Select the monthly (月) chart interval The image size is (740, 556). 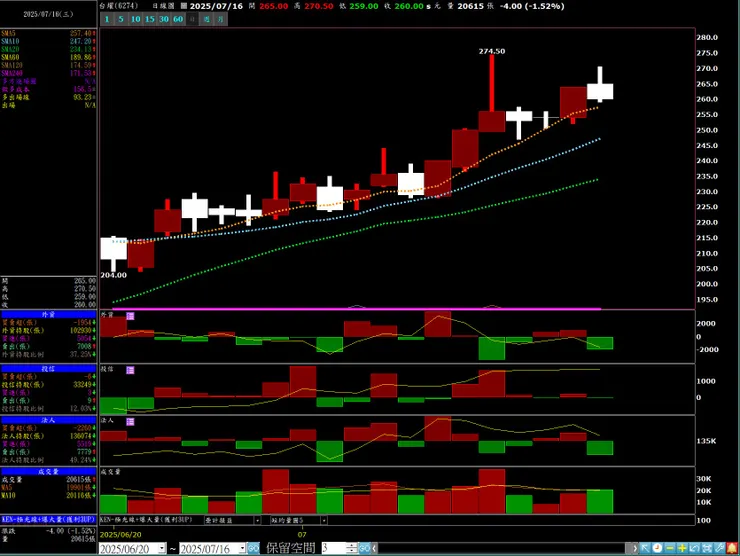tap(221, 19)
